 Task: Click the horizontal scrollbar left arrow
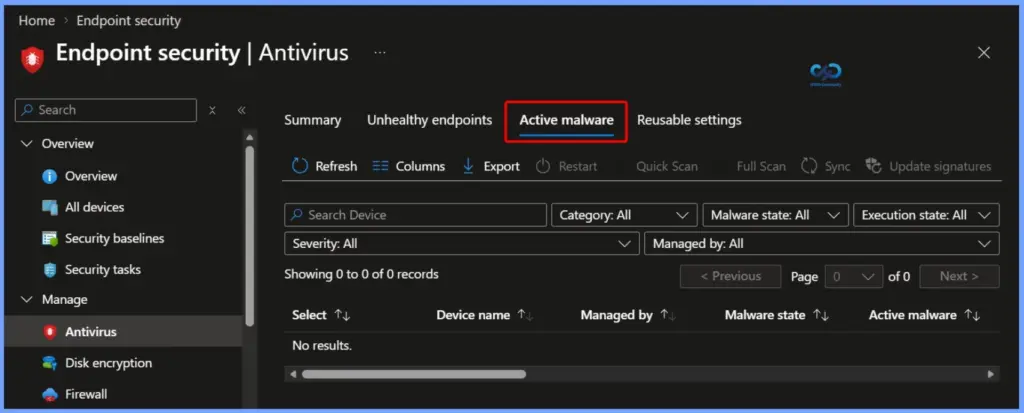point(293,374)
